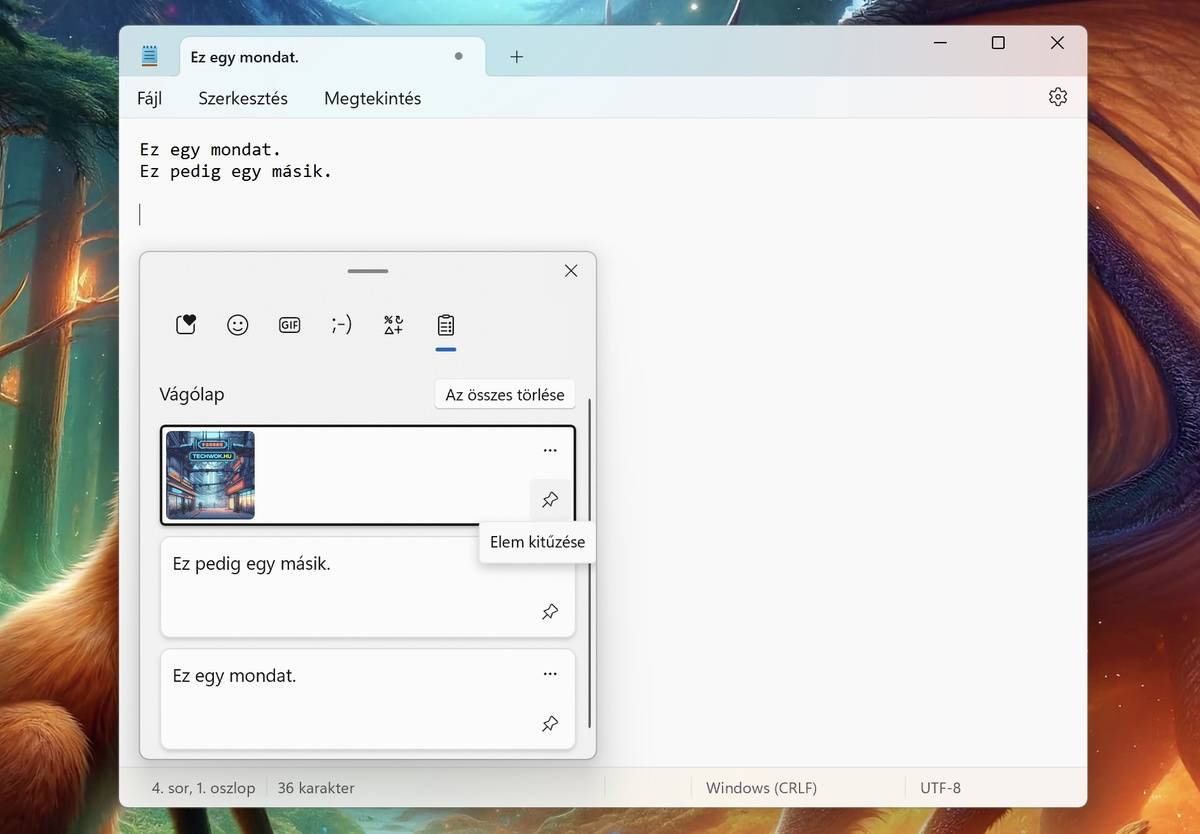The image size is (1200, 834).
Task: Open Notepad settings gear
Action: pos(1058,97)
